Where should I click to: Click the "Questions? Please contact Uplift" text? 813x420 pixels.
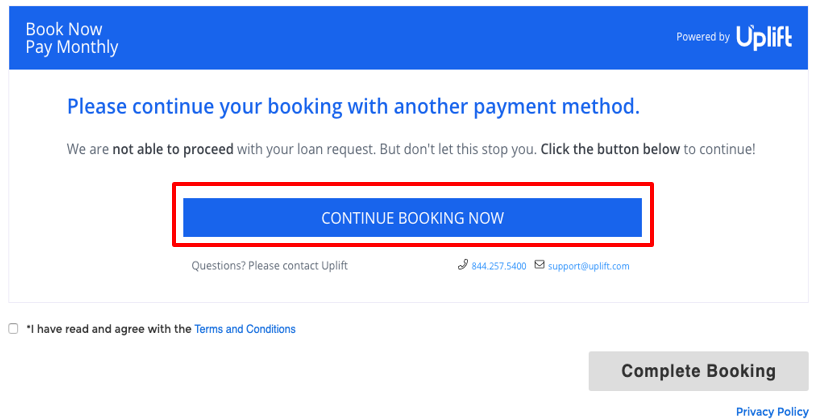(270, 266)
